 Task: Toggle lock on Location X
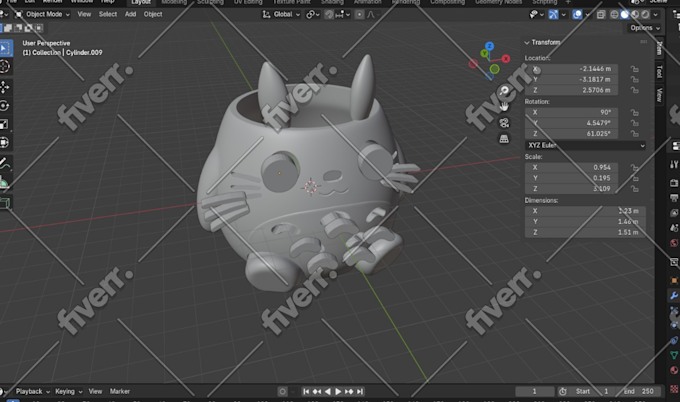pyautogui.click(x=634, y=69)
